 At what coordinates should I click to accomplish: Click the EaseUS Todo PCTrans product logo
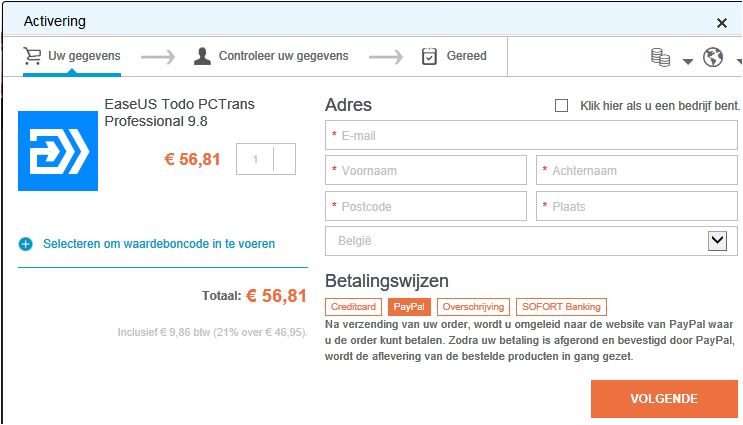[x=58, y=150]
